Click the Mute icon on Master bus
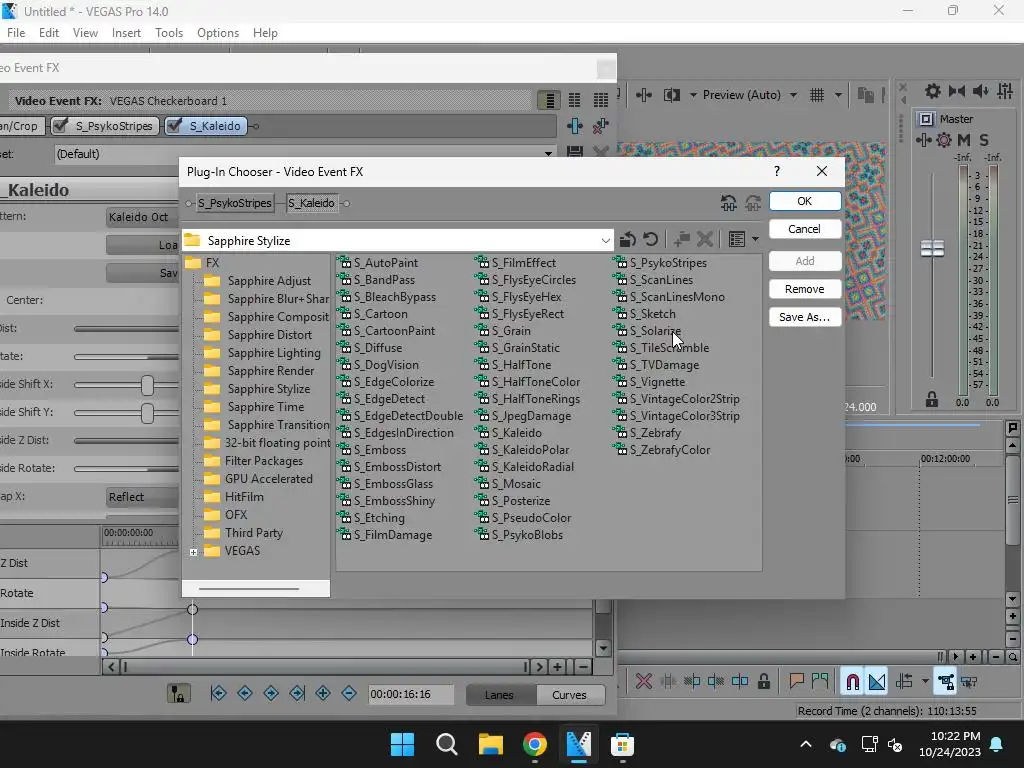The image size is (1024, 768). [x=963, y=140]
